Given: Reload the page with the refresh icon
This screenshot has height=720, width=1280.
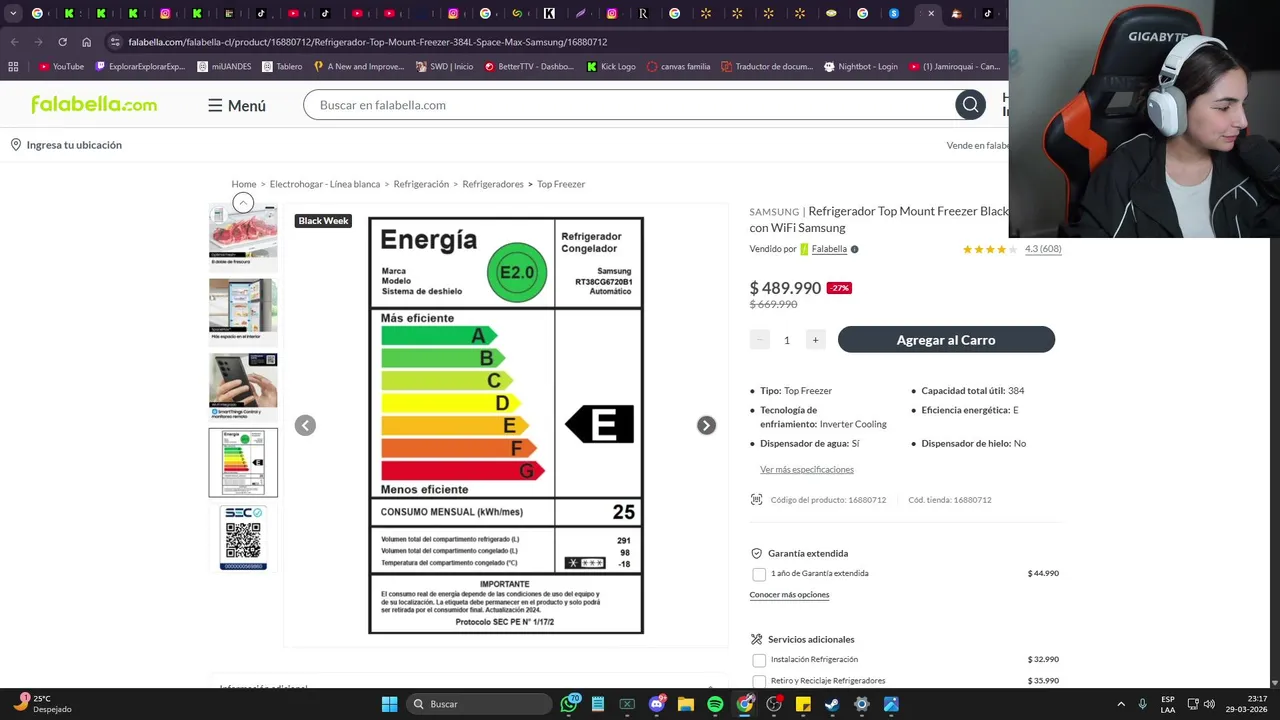Looking at the screenshot, I should pos(62,42).
